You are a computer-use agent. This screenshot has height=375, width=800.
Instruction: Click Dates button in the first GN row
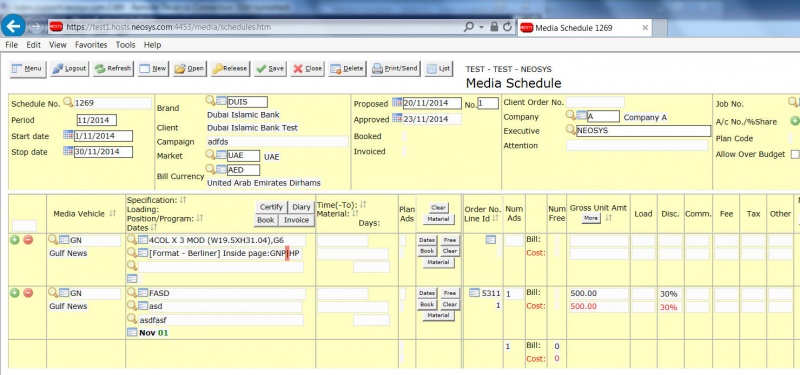point(427,240)
